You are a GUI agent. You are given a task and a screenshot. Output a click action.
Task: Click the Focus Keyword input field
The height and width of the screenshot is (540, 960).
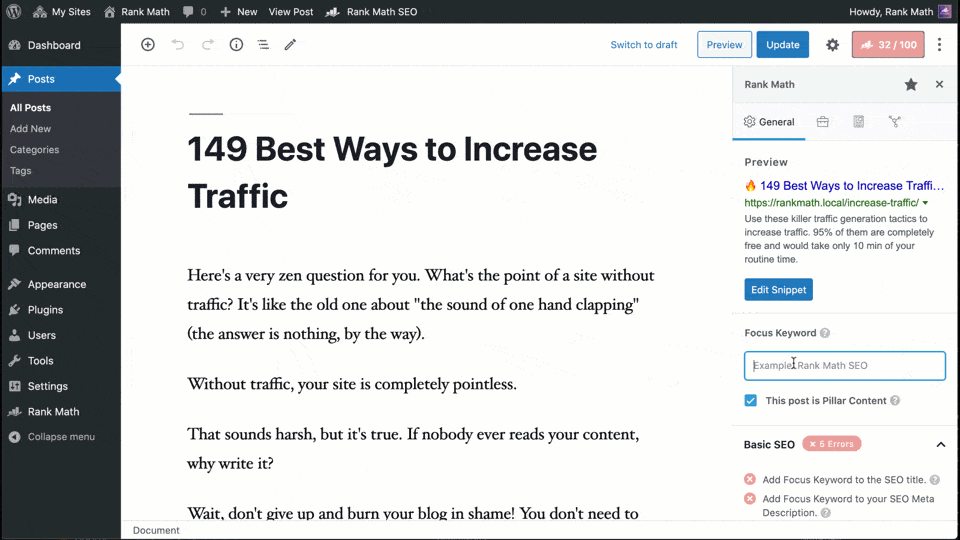(x=845, y=366)
